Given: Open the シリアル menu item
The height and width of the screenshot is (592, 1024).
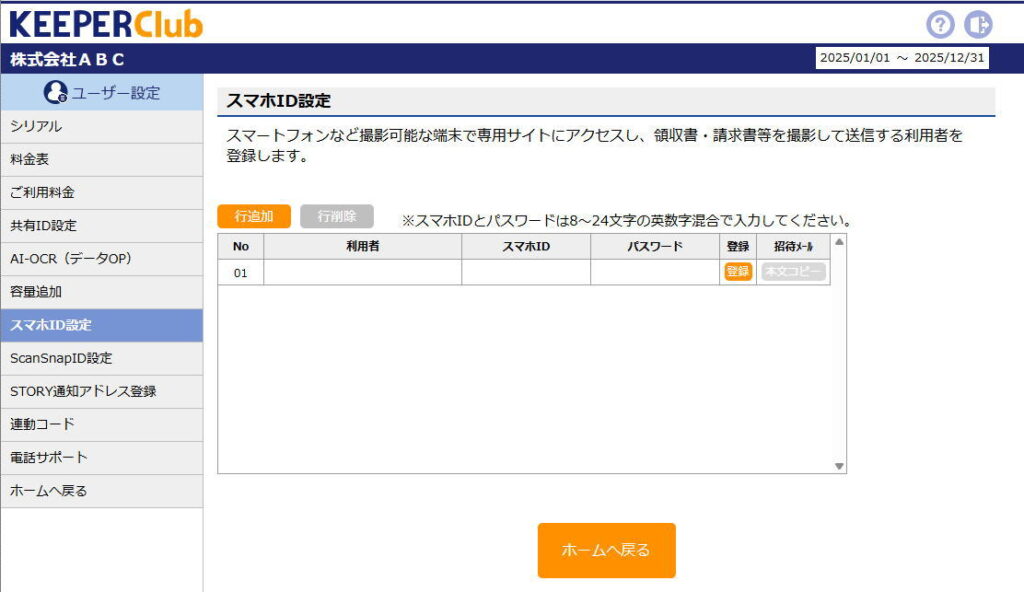Looking at the screenshot, I should tap(101, 127).
